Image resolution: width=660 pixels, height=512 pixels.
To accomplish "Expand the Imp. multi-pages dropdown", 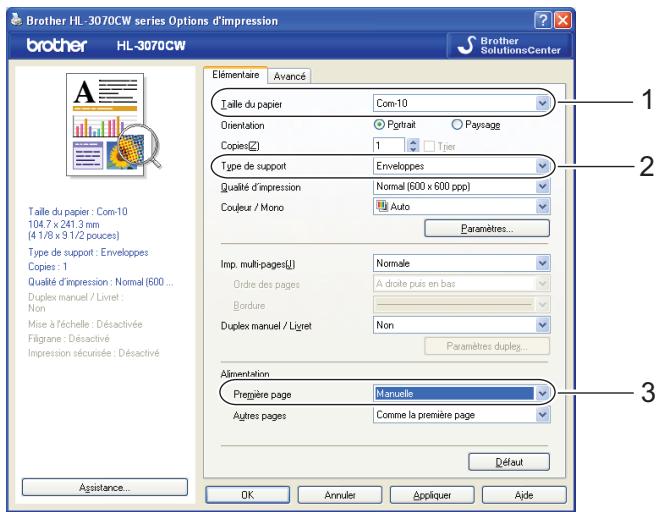I will pos(542,263).
